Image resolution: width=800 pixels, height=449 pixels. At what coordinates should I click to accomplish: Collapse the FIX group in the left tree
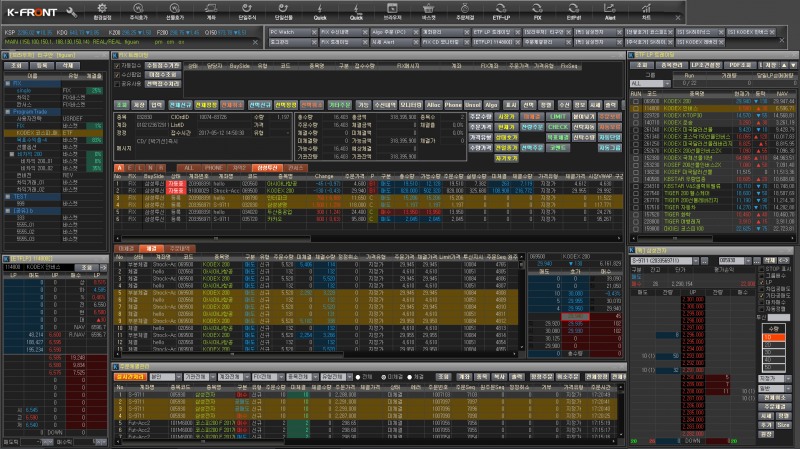coord(6,83)
